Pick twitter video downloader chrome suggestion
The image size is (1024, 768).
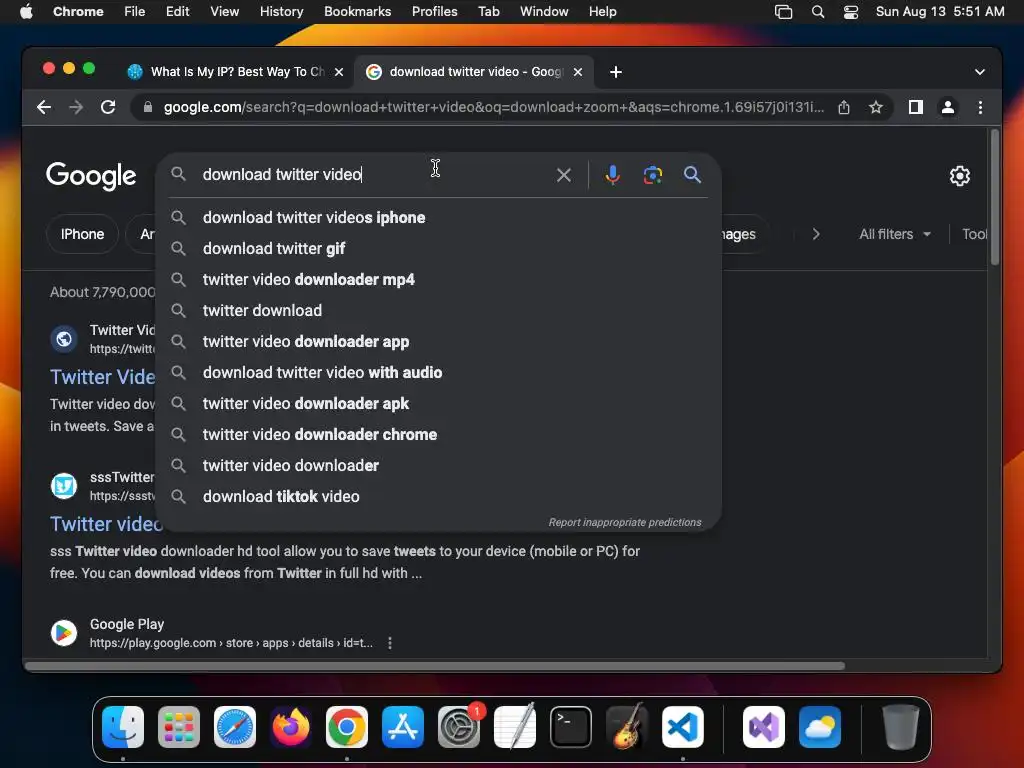click(x=438, y=435)
